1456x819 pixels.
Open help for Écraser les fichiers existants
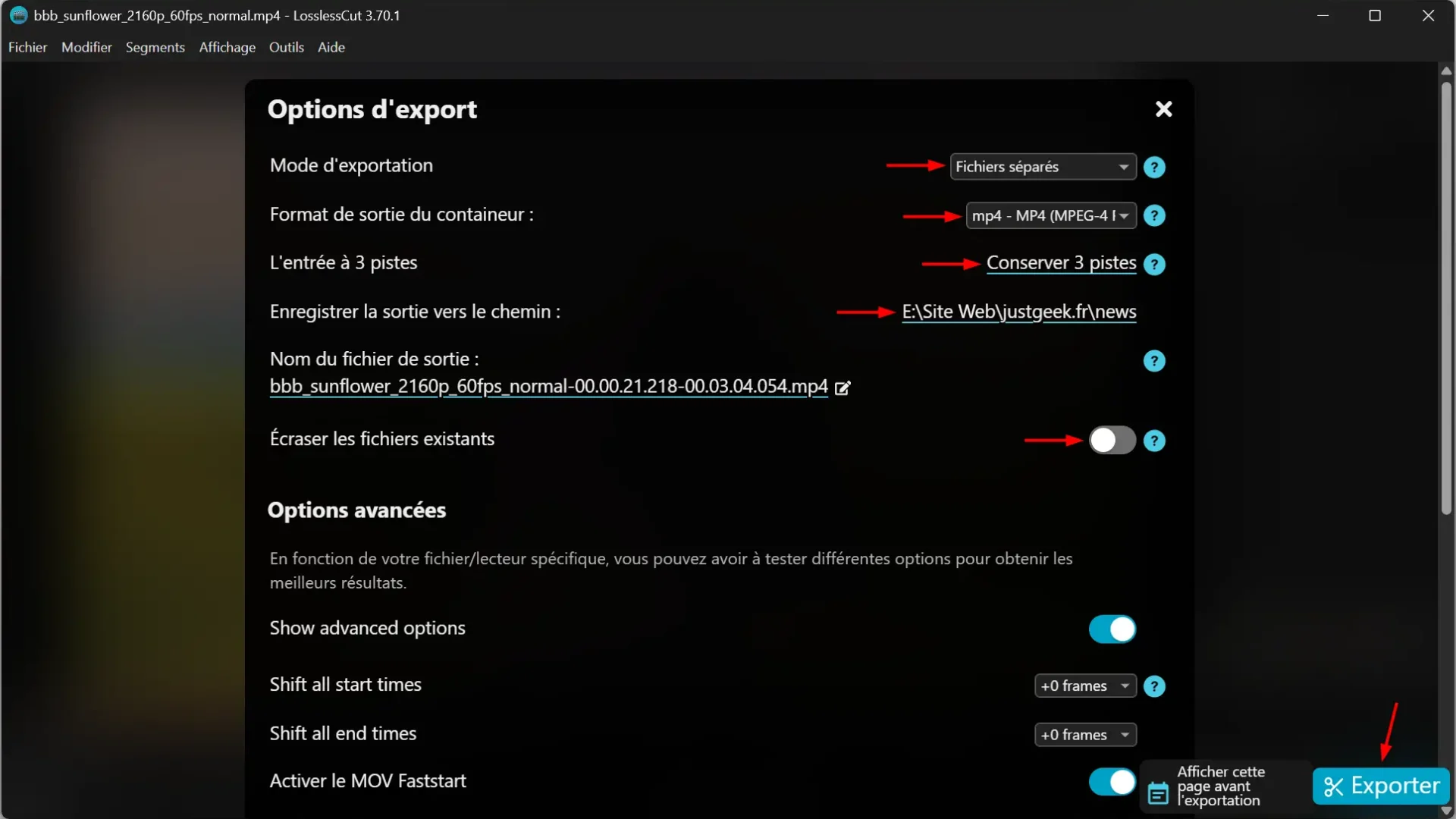pos(1154,441)
